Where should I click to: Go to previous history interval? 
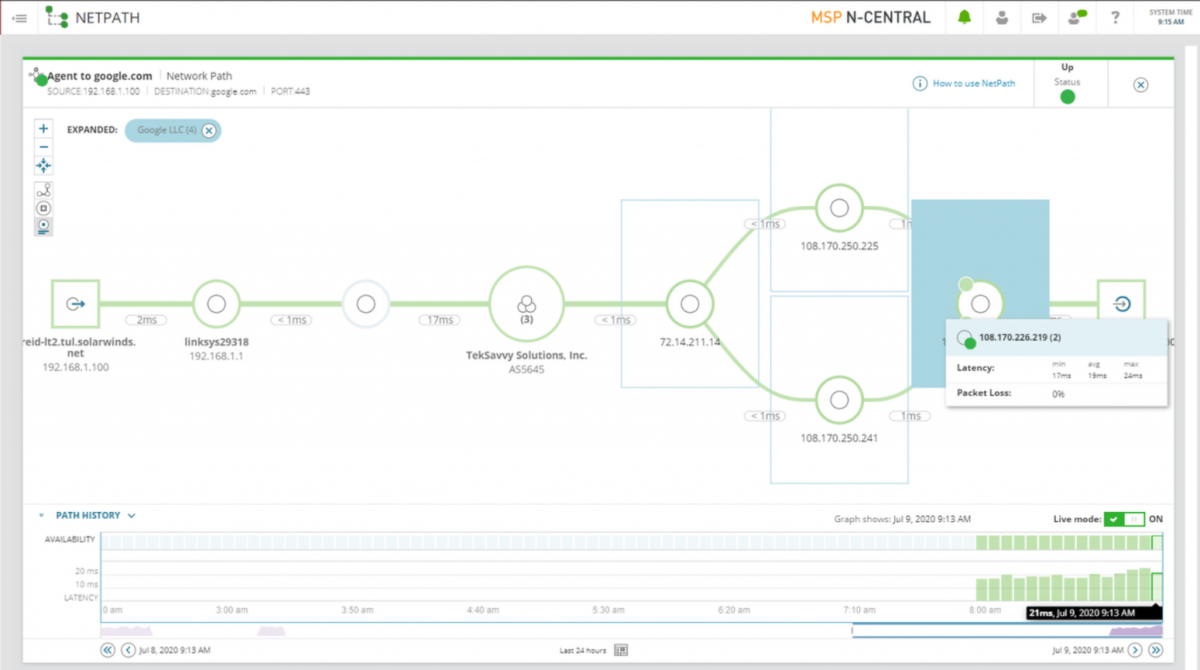coord(128,650)
